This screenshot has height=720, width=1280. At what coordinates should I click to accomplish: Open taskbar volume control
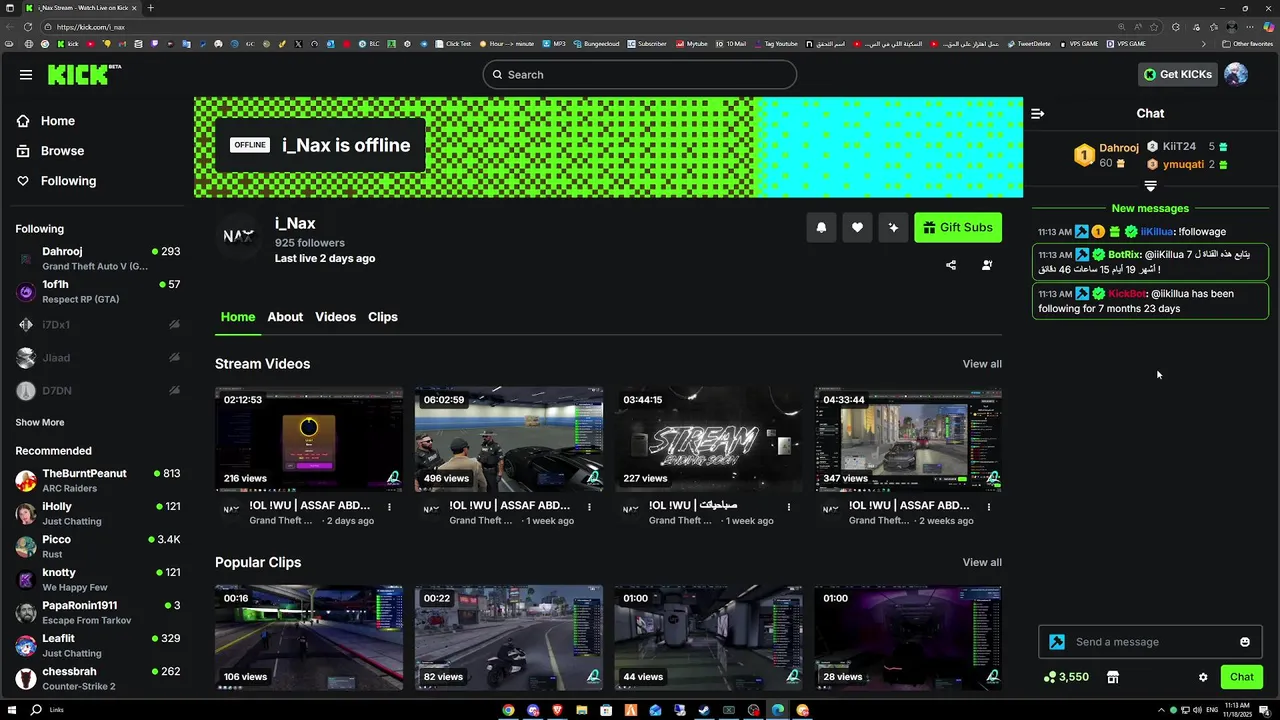[1196, 710]
